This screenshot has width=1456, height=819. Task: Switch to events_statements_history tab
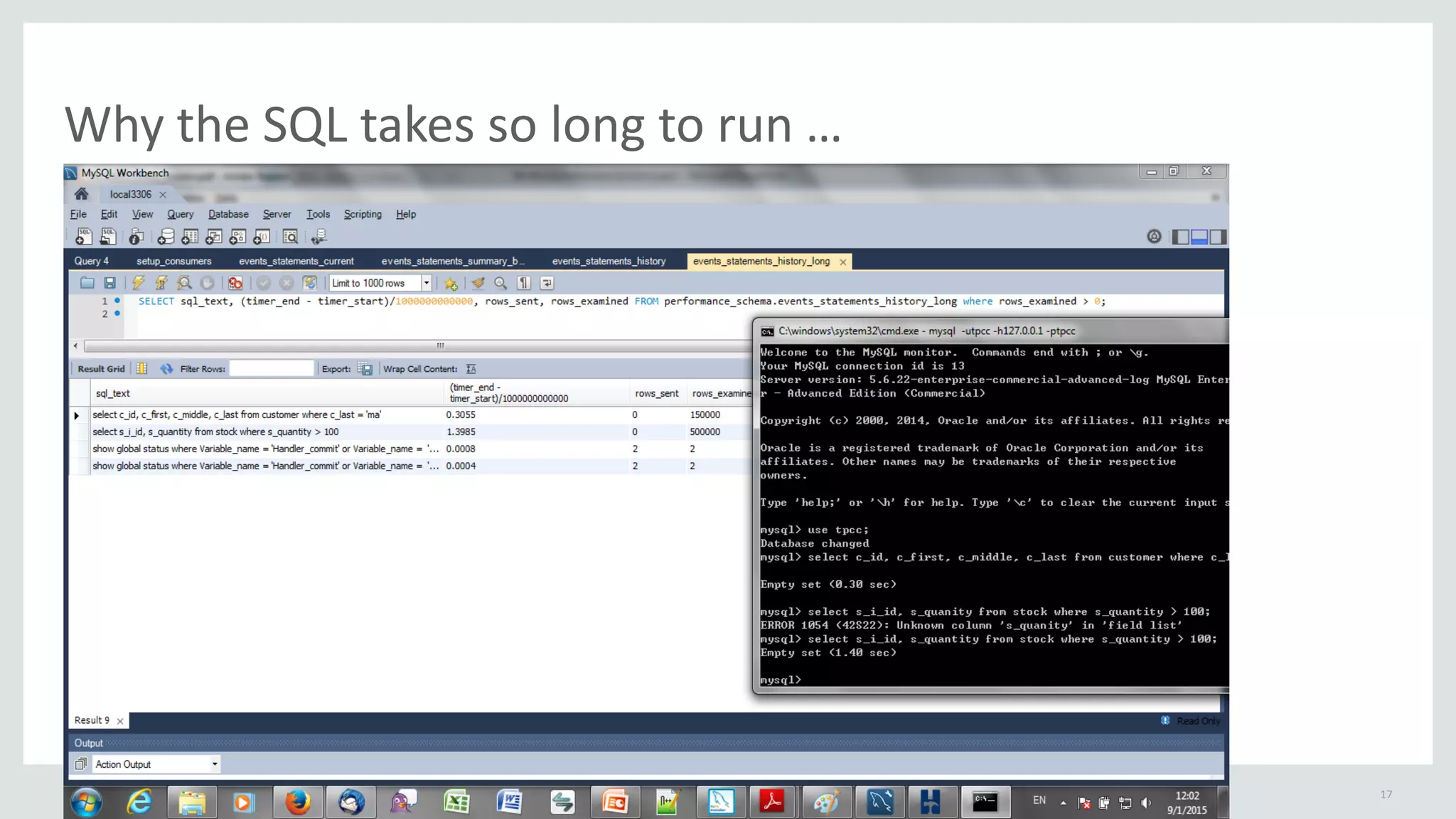point(609,261)
